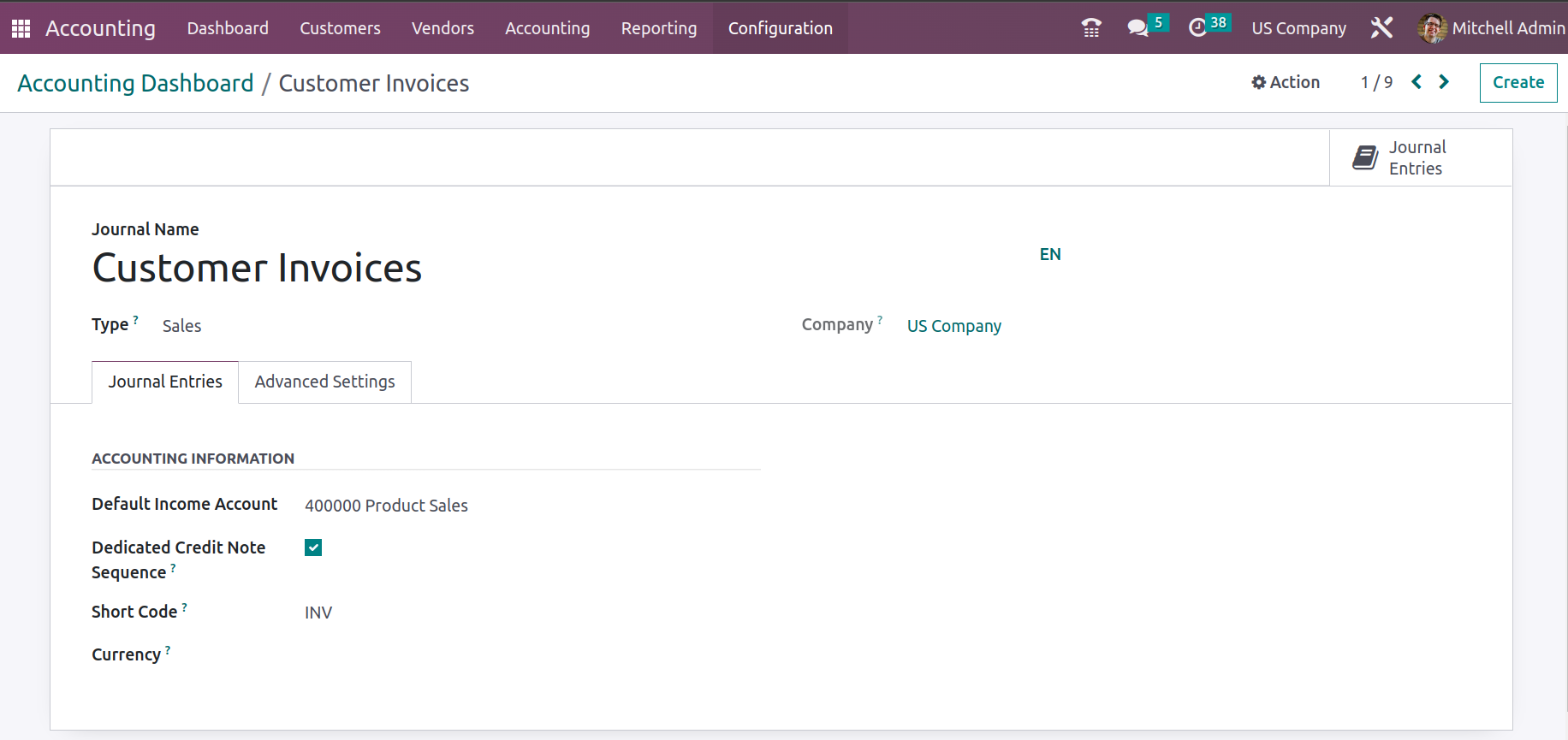Screen dimensions: 1568x740
Task: Open the VoIP phone icon
Action: (1091, 28)
